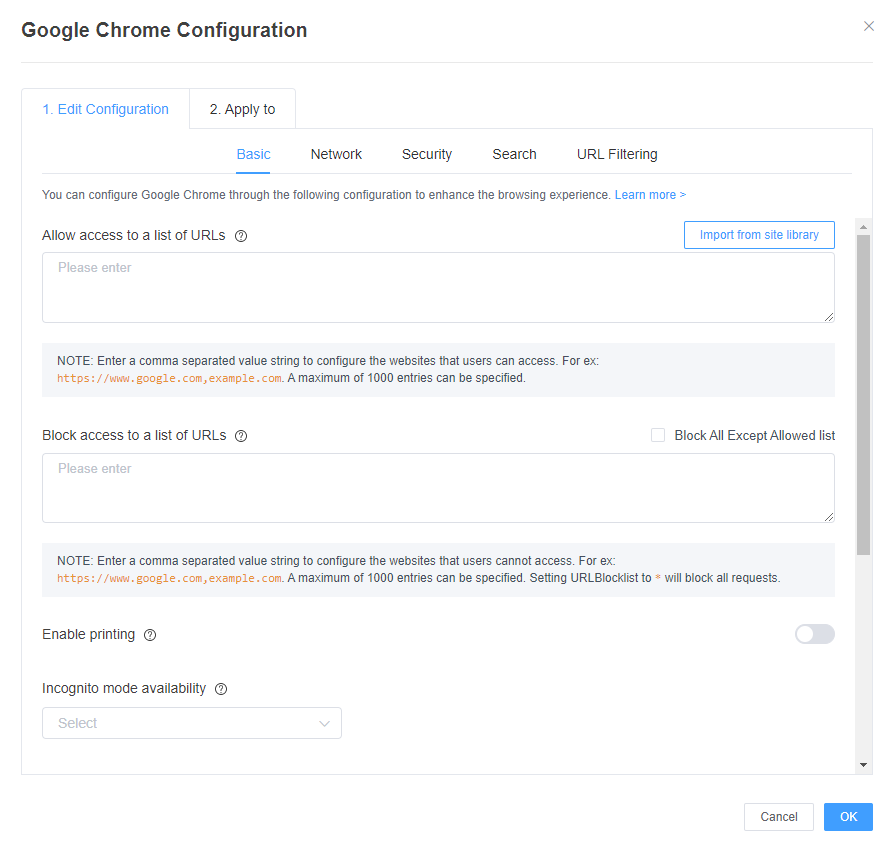Click the Enable printing label

click(89, 634)
